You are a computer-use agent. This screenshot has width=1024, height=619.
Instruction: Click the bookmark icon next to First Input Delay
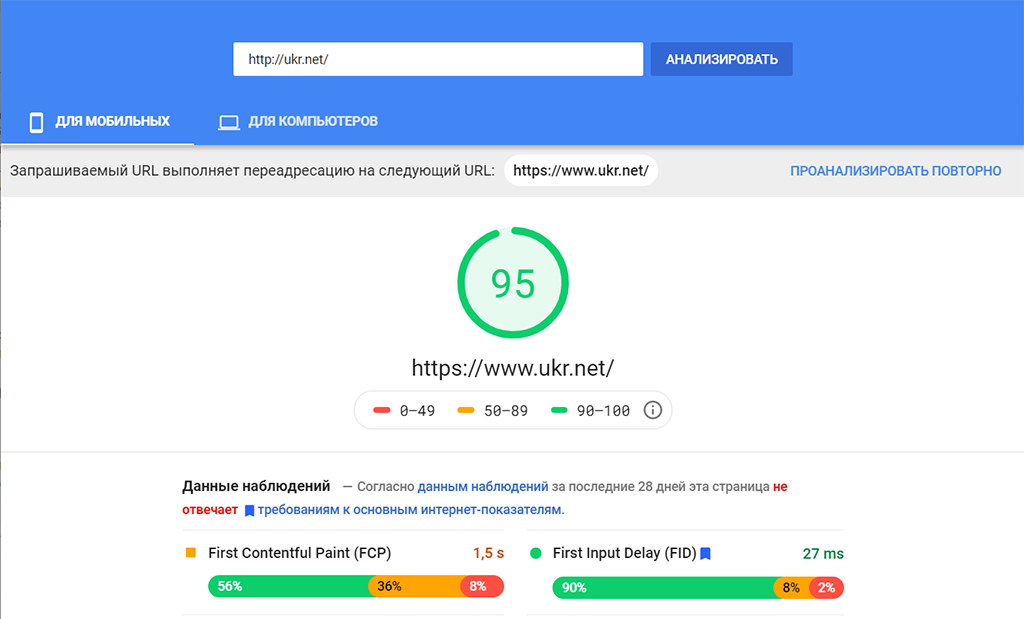coord(705,553)
